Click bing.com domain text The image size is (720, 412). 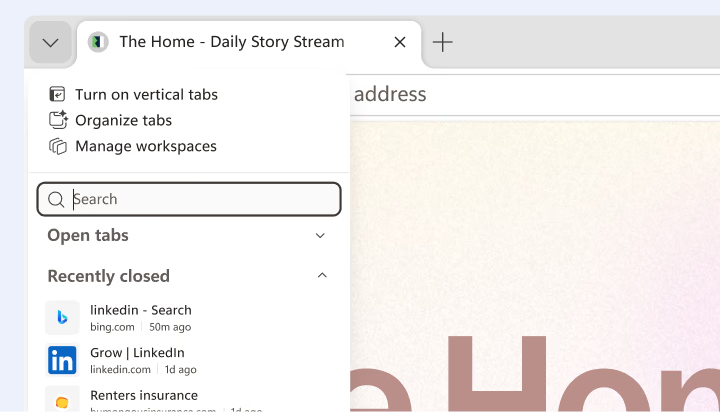click(112, 327)
